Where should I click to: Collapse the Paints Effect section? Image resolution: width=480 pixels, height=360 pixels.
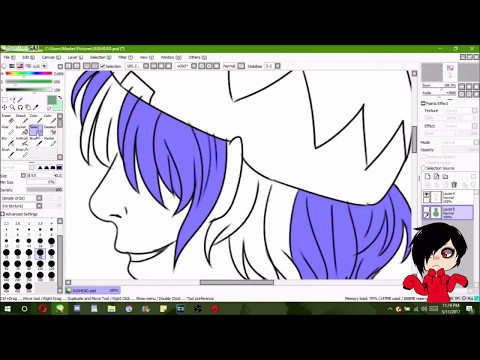pyautogui.click(x=423, y=103)
